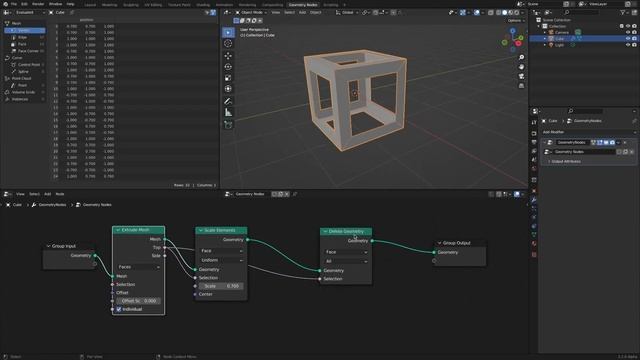
Task: Select the Move tool in viewport toolbar
Action: (x=228, y=56)
